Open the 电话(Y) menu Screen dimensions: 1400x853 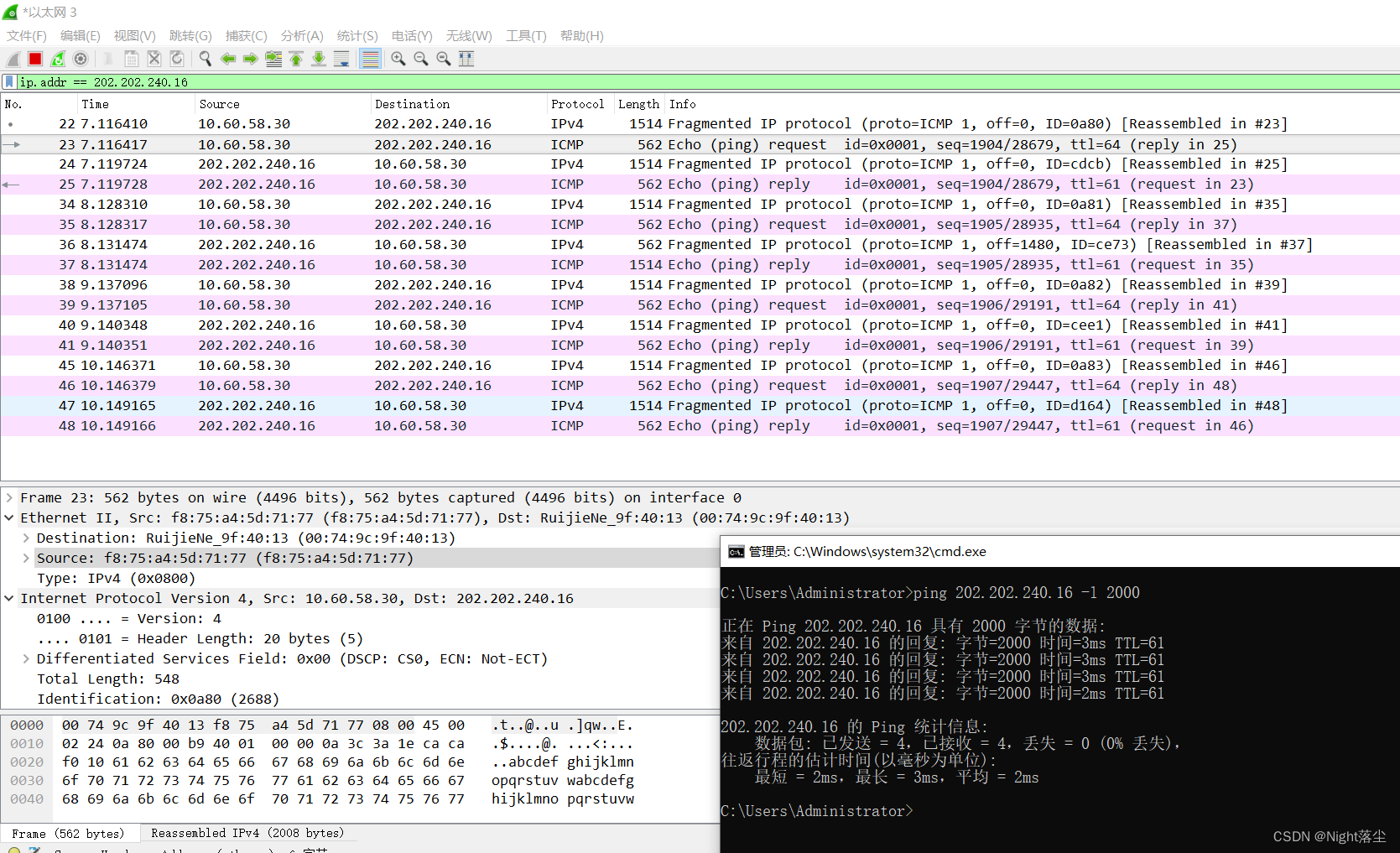(412, 36)
